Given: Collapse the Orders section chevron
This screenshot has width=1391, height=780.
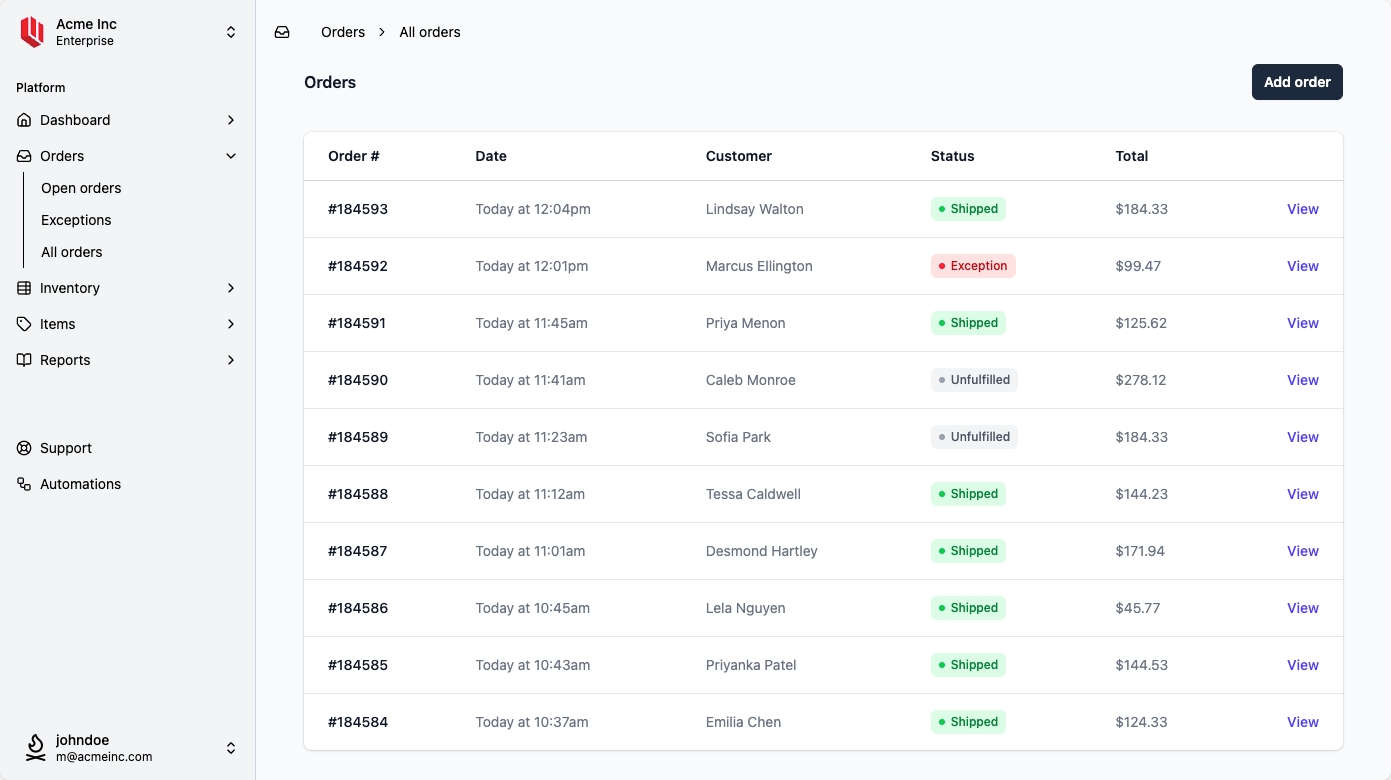Looking at the screenshot, I should point(231,156).
